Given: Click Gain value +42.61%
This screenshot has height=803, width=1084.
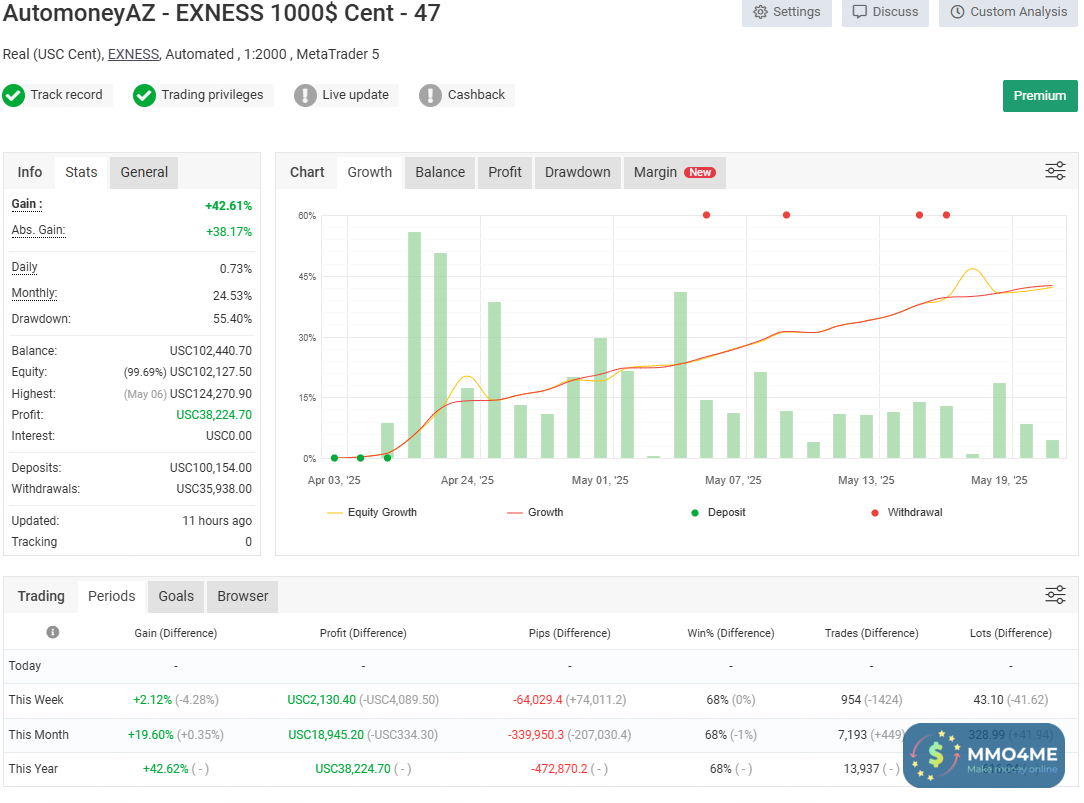Looking at the screenshot, I should click(228, 205).
